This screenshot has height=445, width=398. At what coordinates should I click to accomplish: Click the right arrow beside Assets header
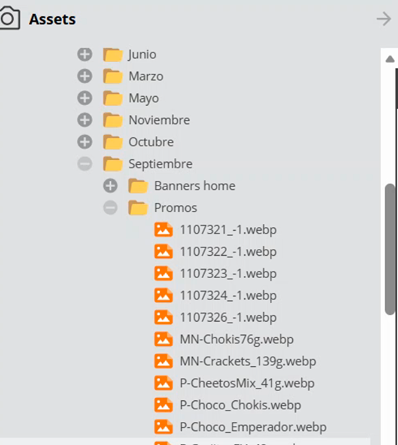pos(384,19)
